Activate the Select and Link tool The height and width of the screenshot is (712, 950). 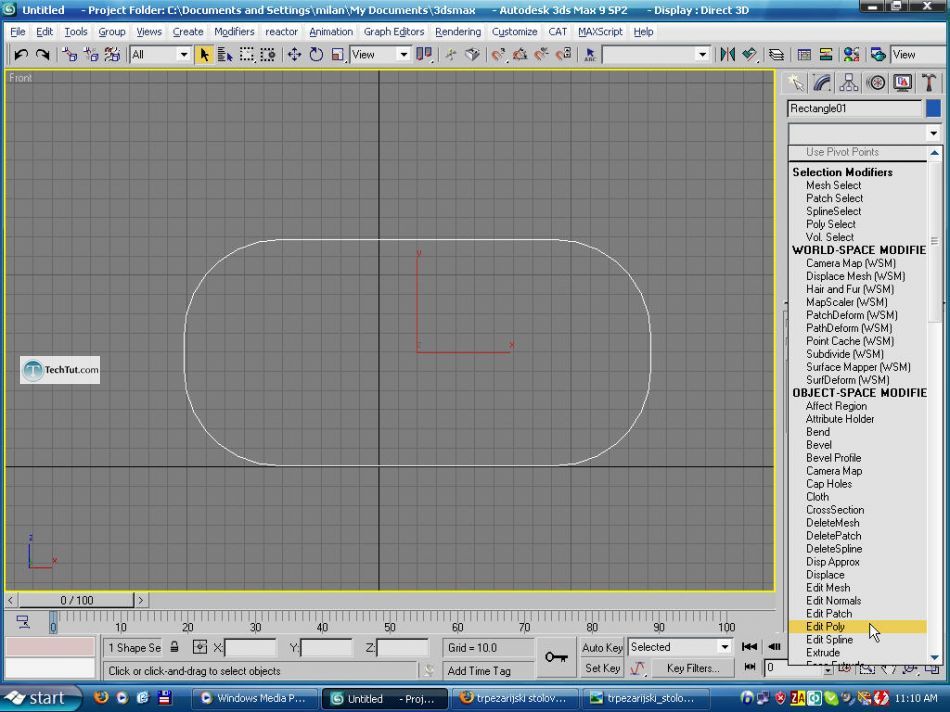[x=70, y=55]
